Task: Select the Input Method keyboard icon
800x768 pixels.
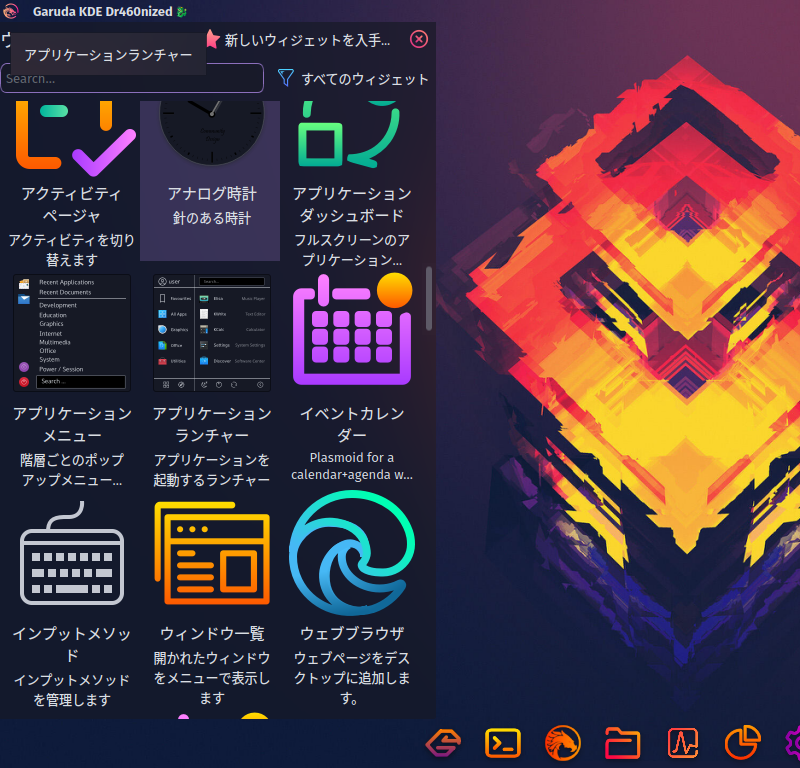Action: click(x=72, y=553)
